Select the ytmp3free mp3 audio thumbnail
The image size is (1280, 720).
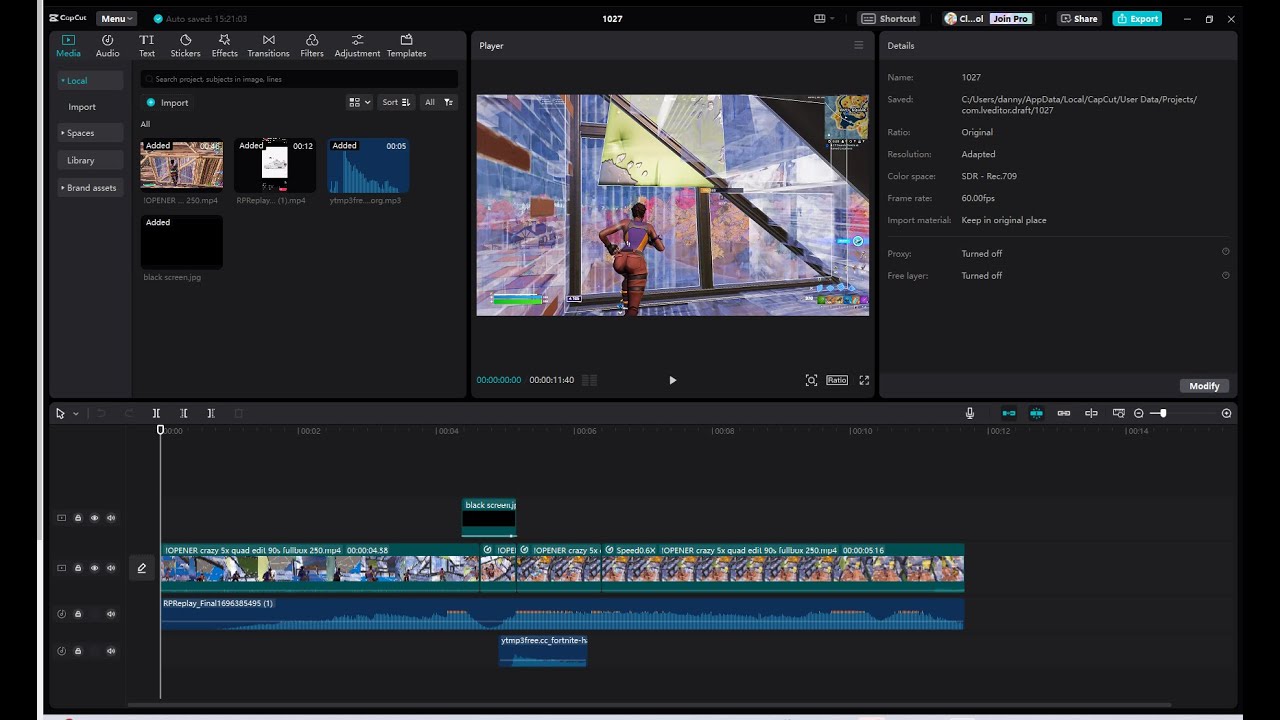[x=368, y=165]
